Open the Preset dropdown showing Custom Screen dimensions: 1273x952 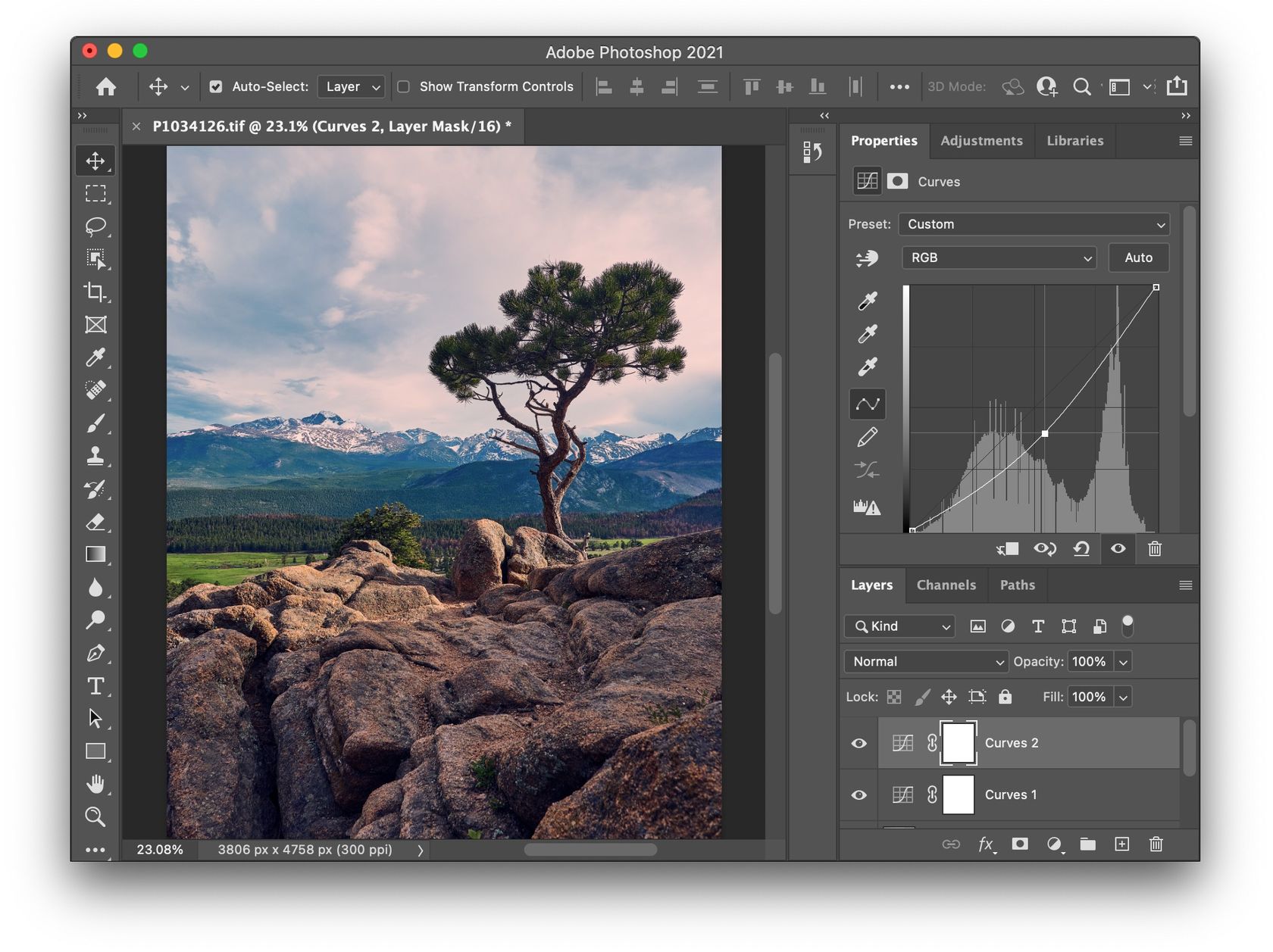tap(1034, 224)
